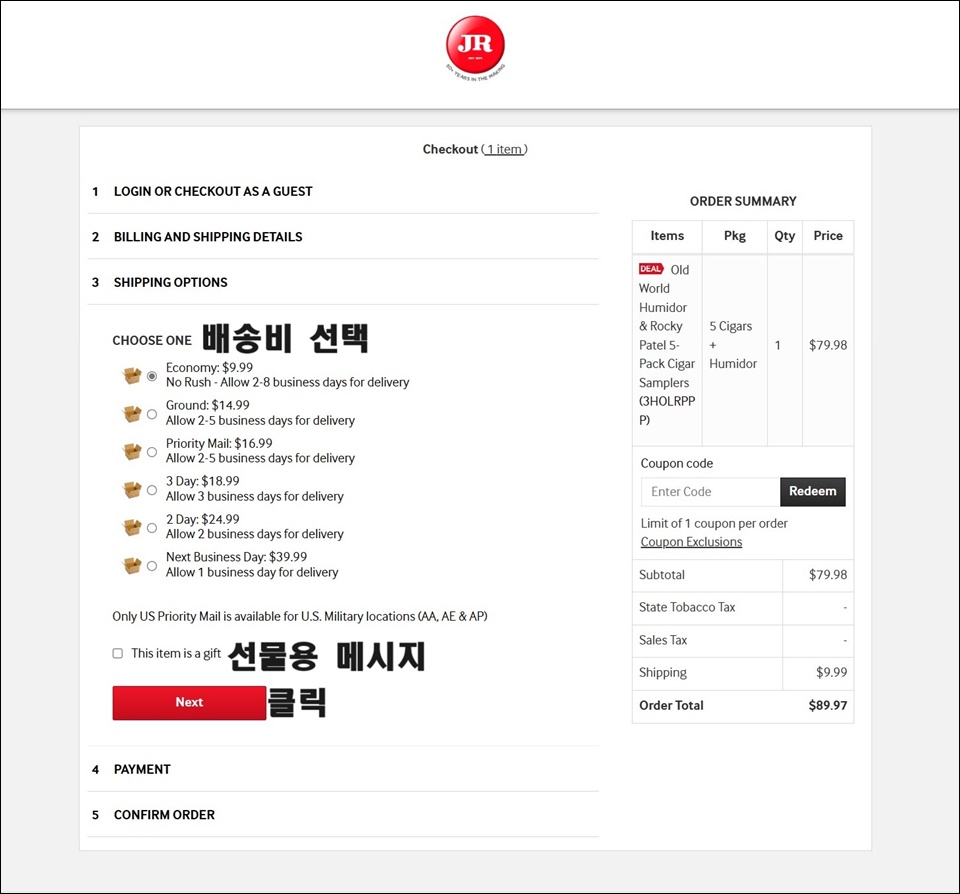This screenshot has height=894, width=960.
Task: Select the Economy $9.99 shipping radio button
Action: tap(152, 376)
